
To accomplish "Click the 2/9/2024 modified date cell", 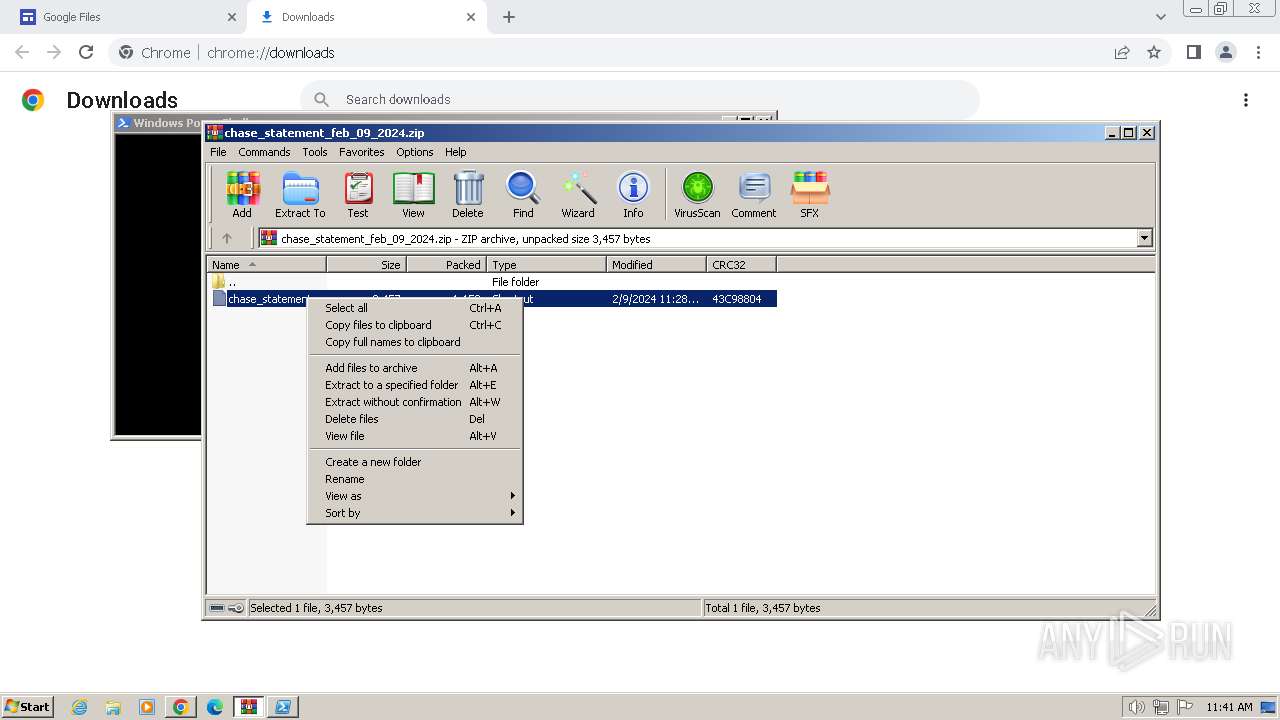I will [x=656, y=299].
